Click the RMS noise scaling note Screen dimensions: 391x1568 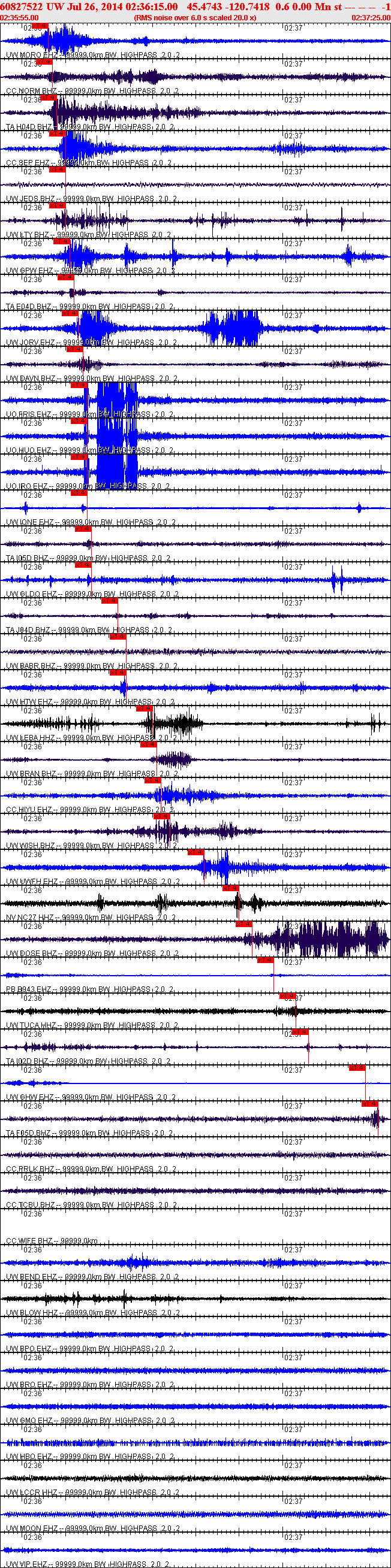point(195,17)
